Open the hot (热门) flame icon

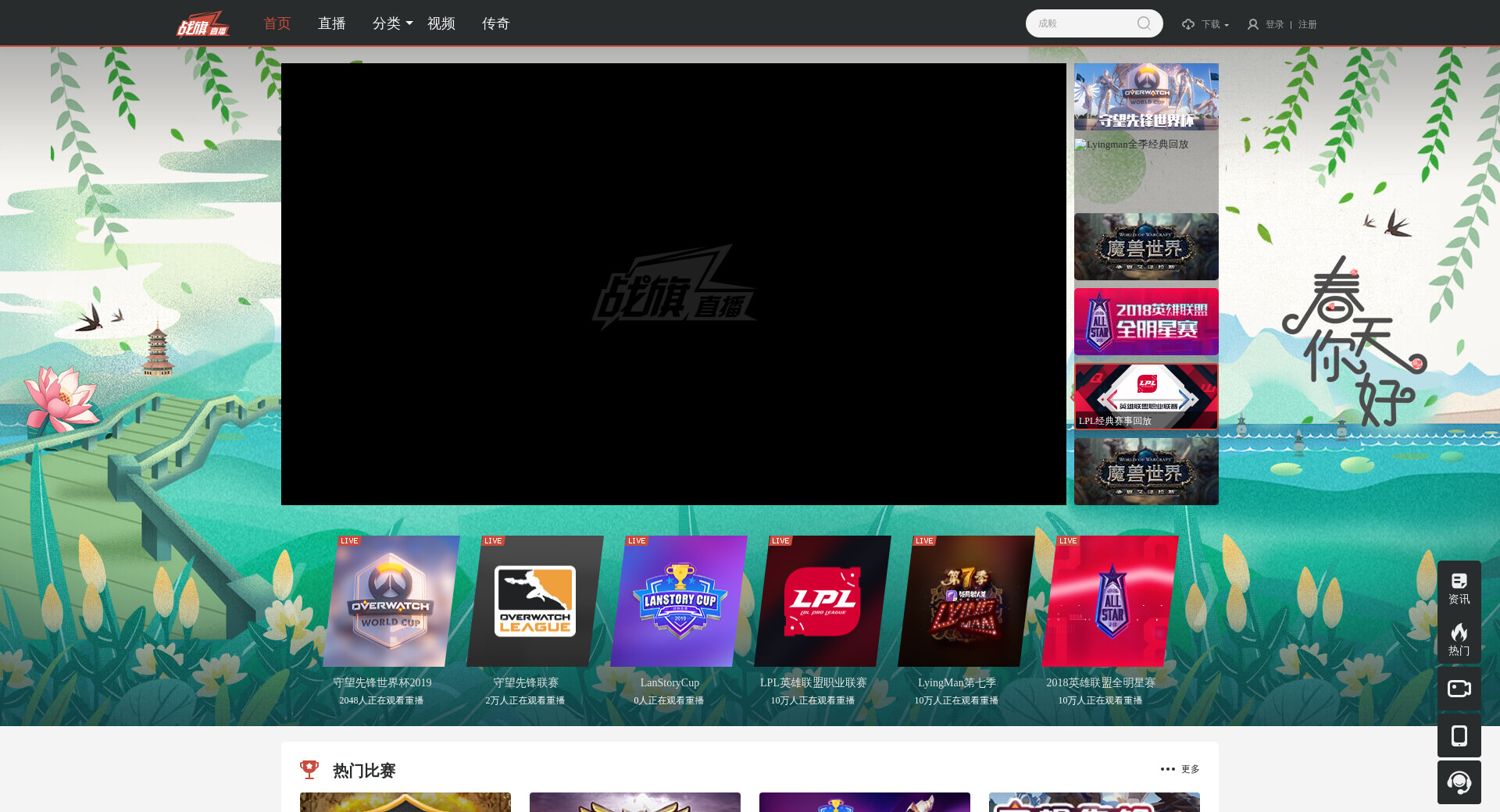tap(1459, 639)
